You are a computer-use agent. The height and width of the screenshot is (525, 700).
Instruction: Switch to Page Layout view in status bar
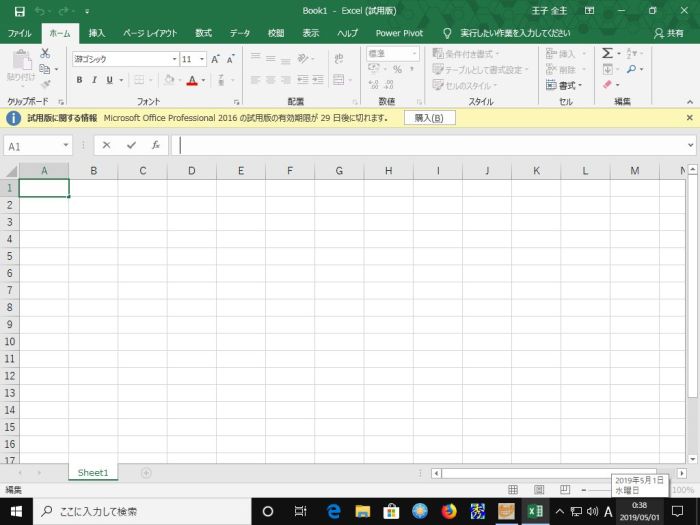coord(538,489)
